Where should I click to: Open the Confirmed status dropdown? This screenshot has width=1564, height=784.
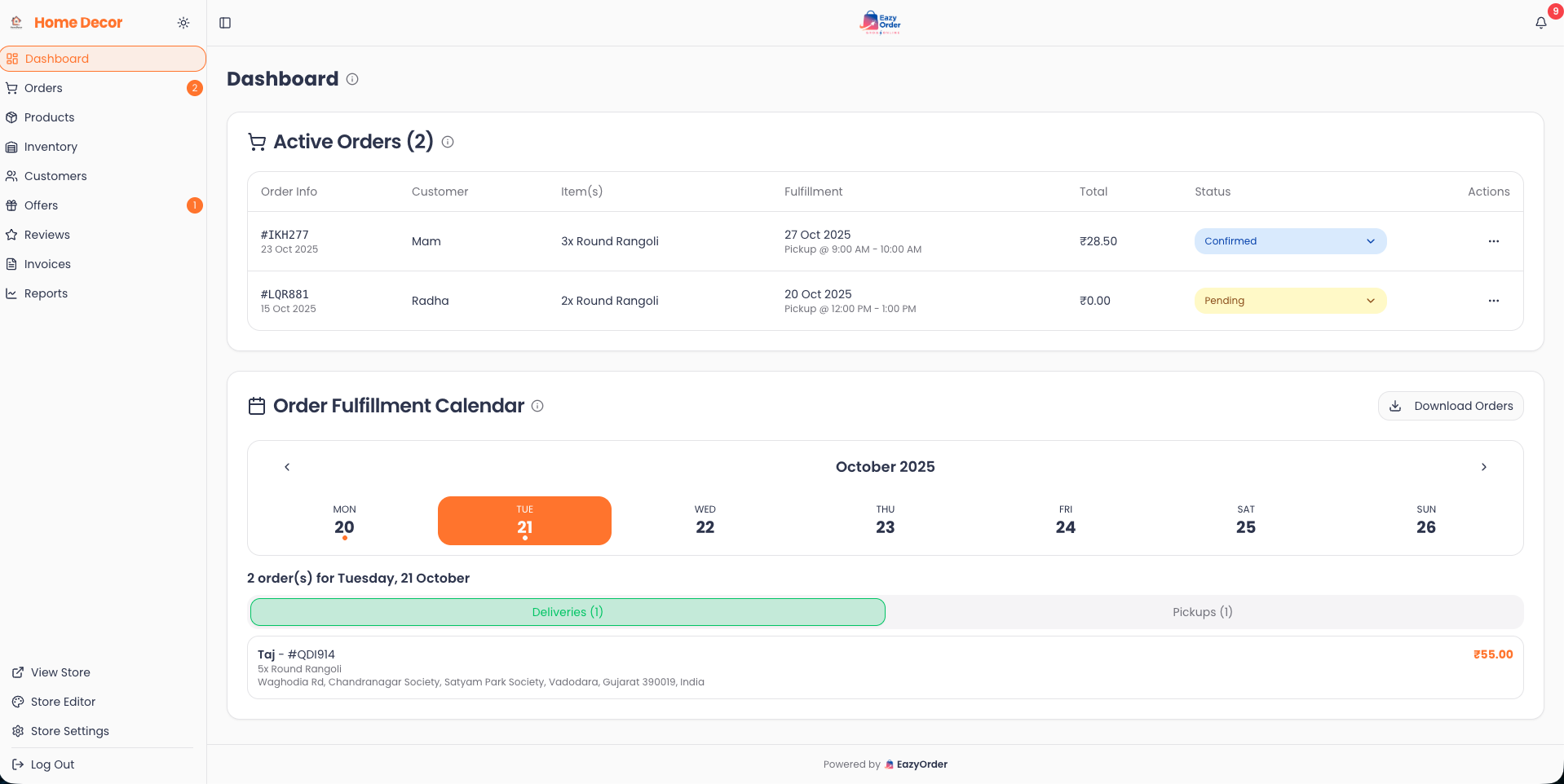[x=1289, y=241]
